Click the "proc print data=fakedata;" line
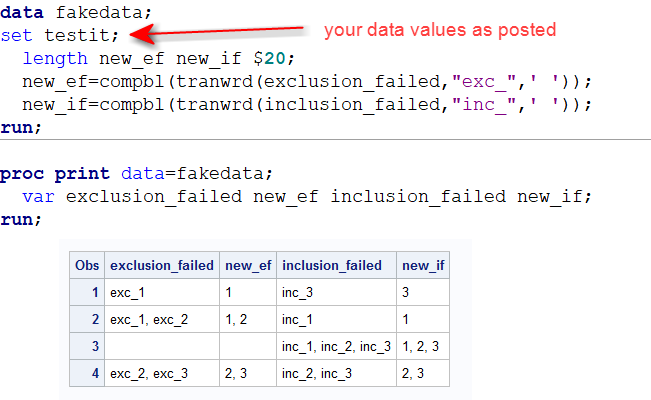Screen dimensions: 651x400 [135, 173]
